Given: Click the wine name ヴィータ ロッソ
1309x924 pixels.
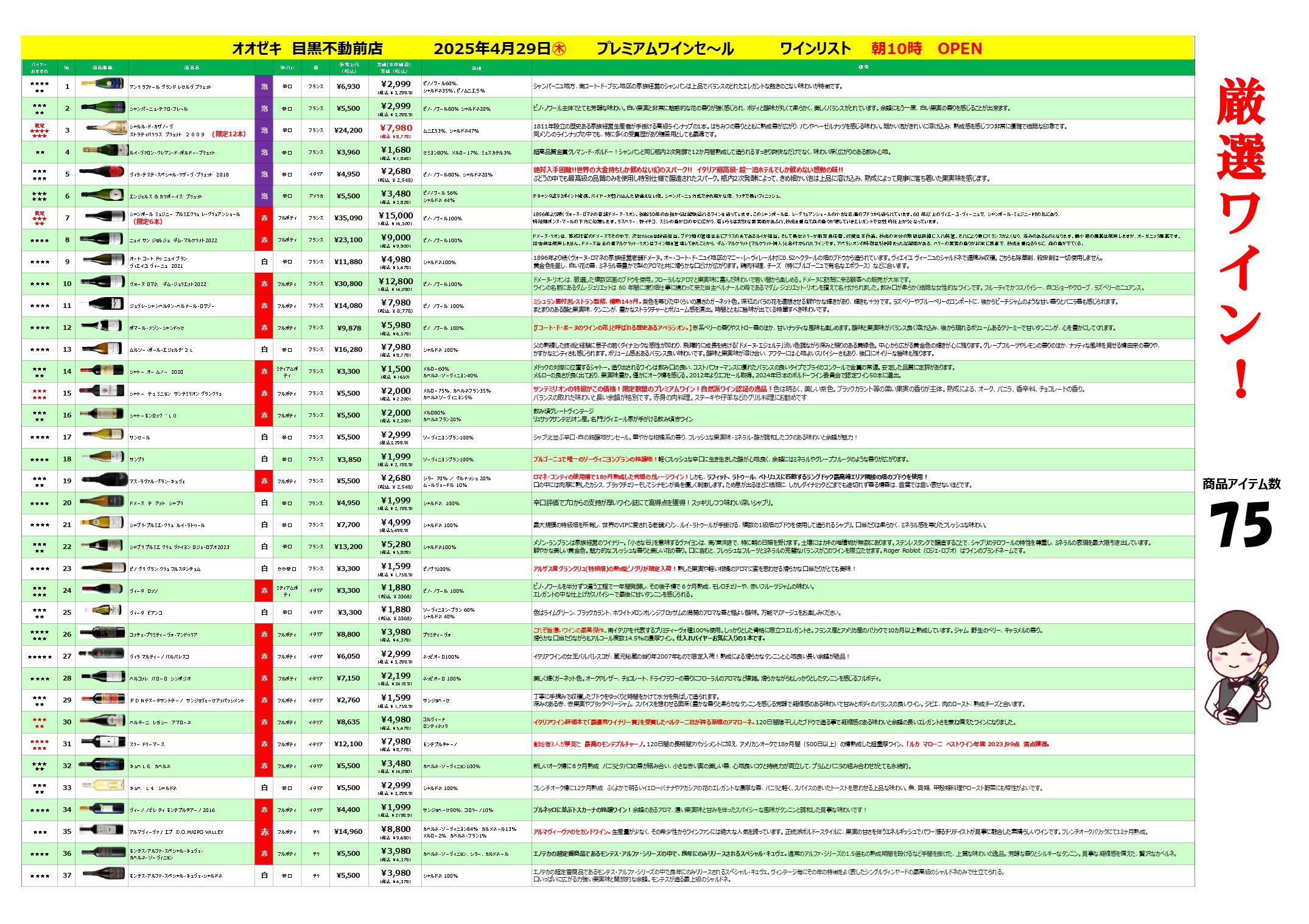Looking at the screenshot, I should pyautogui.click(x=144, y=591).
